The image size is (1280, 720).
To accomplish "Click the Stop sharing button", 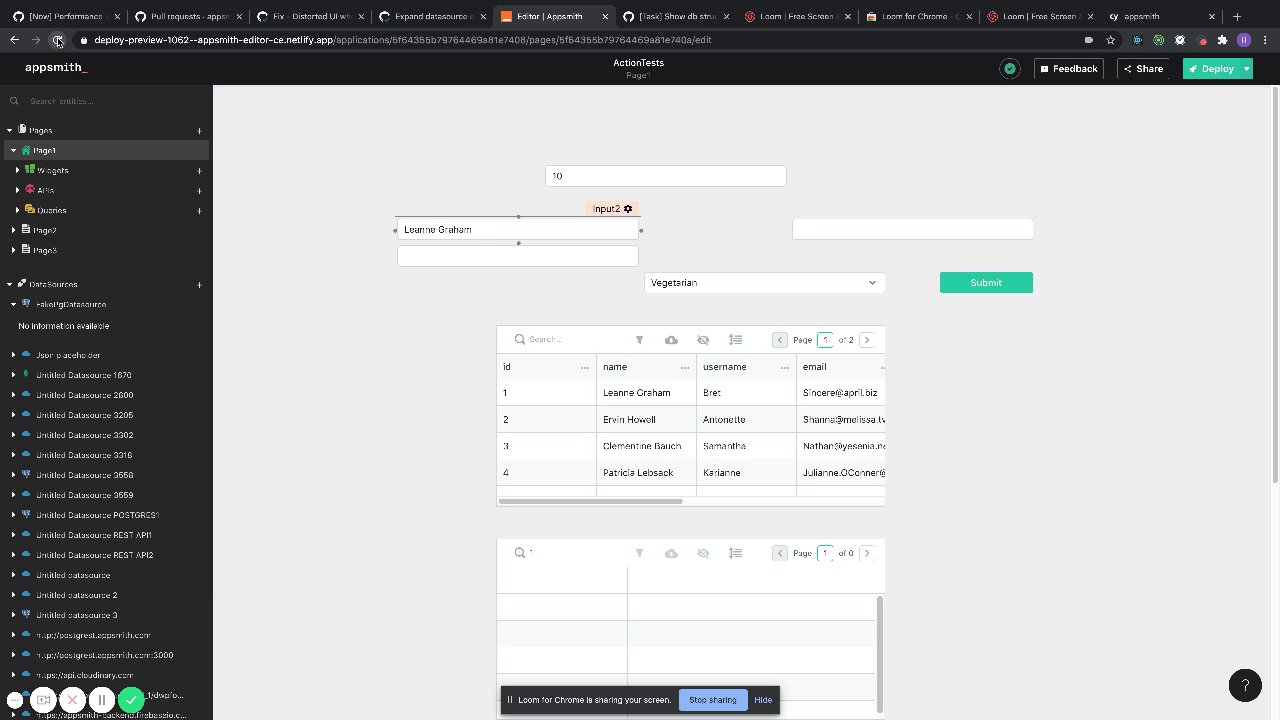I will pyautogui.click(x=713, y=700).
